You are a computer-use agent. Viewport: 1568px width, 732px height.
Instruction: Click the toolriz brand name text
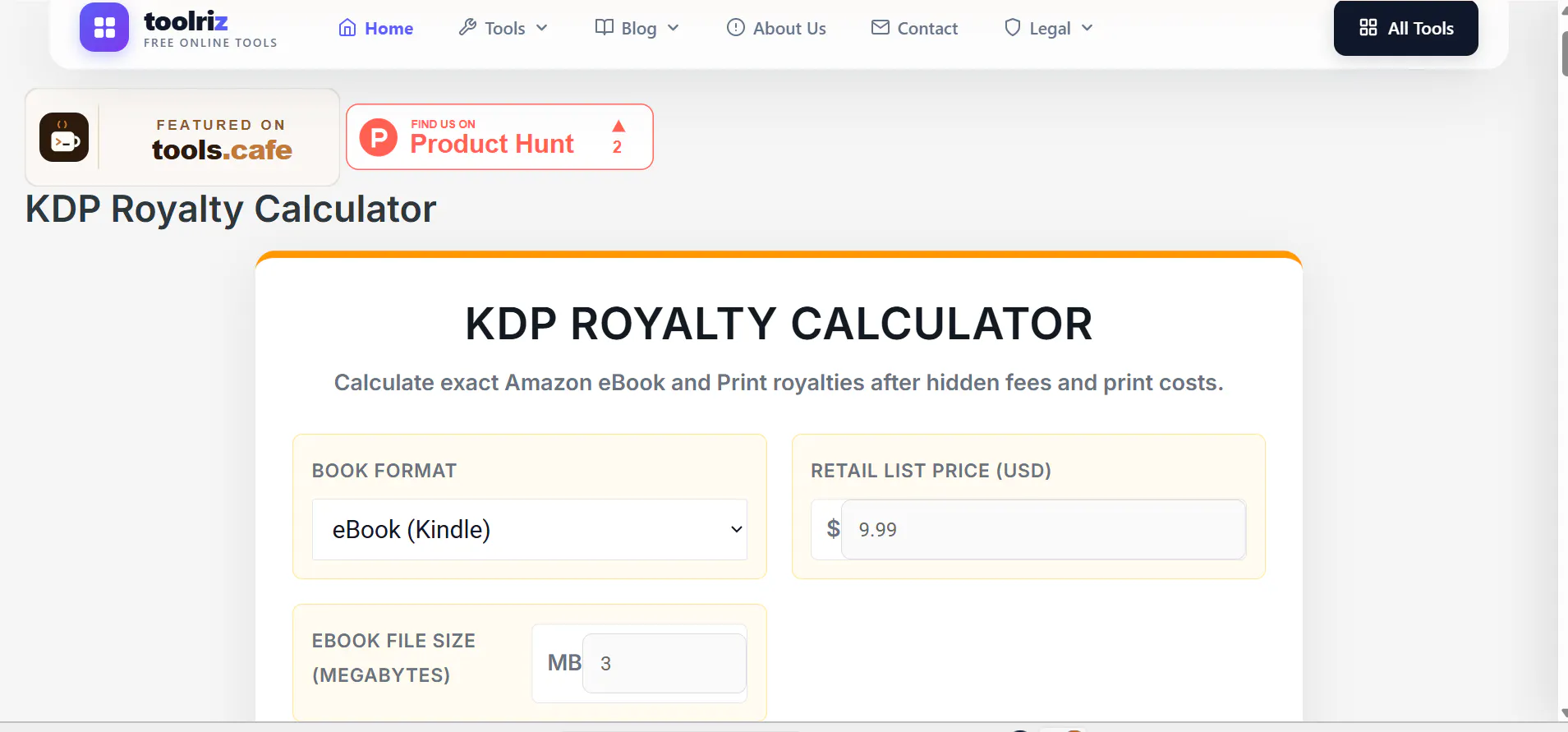pos(186,21)
